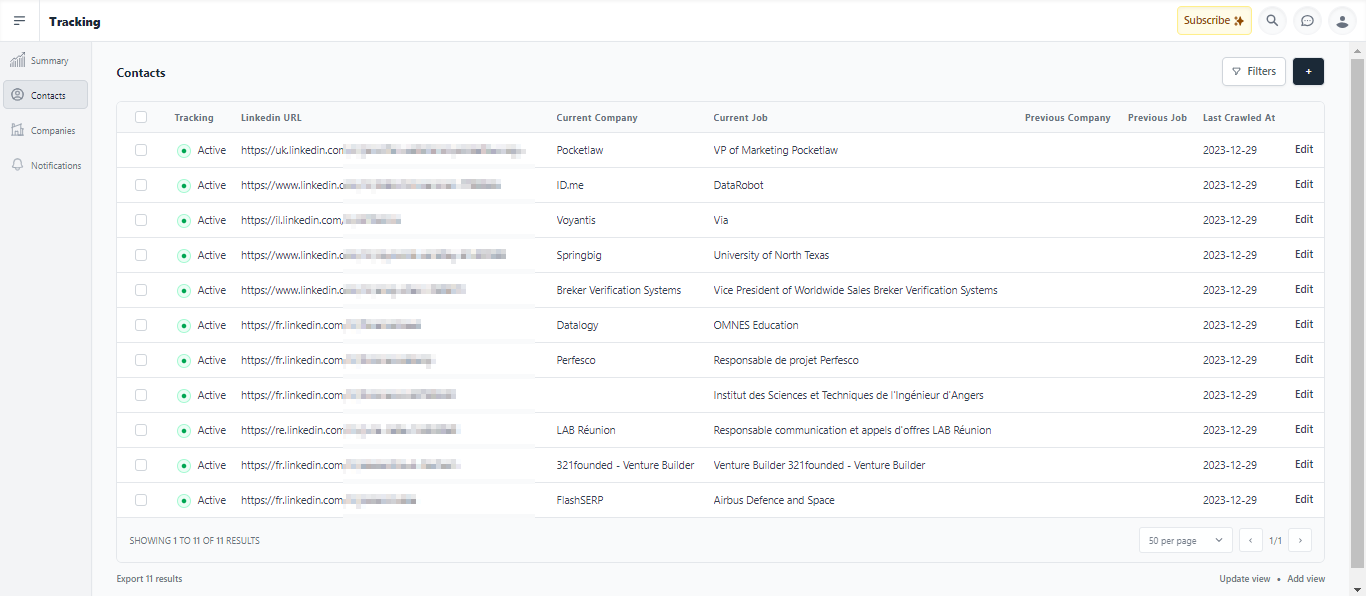
Task: Click the Contacts page heading
Action: coord(141,73)
